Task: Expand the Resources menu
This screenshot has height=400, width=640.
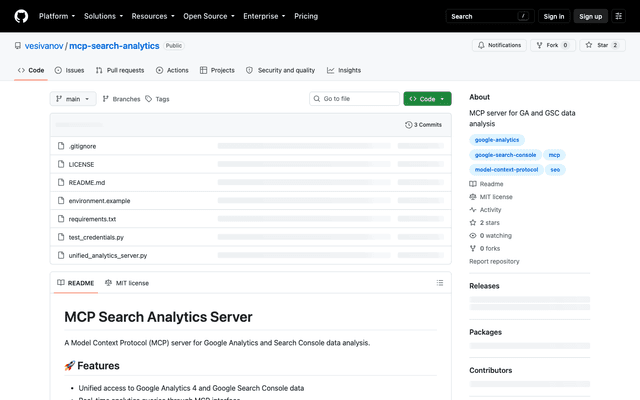Action: (x=153, y=16)
